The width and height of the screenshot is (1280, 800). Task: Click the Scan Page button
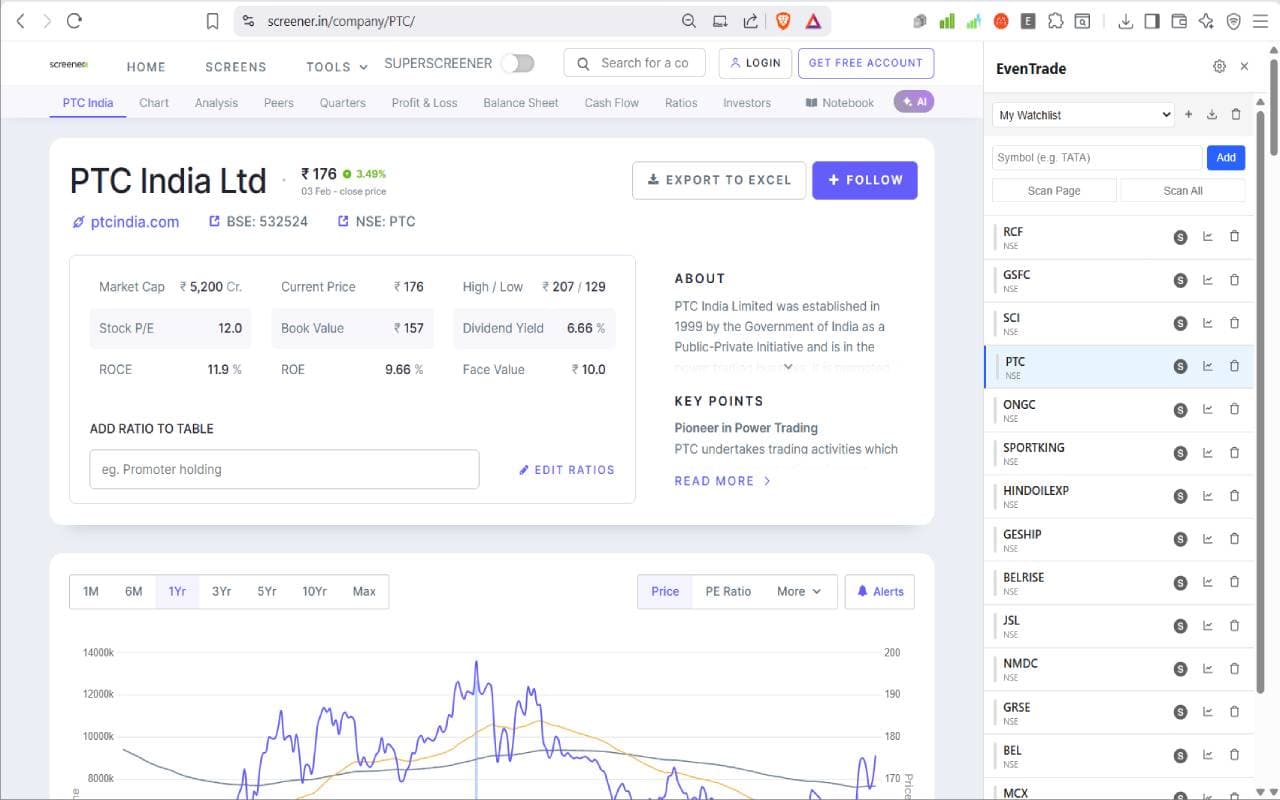1054,190
